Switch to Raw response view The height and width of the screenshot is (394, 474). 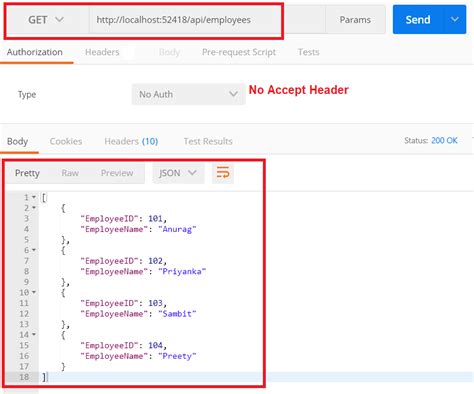pyautogui.click(x=70, y=173)
